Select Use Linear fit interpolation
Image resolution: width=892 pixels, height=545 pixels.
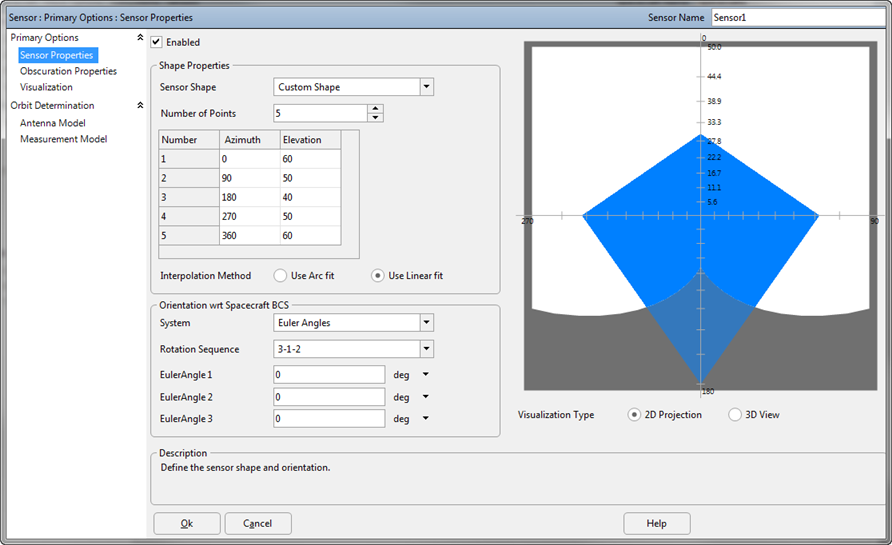tap(377, 276)
